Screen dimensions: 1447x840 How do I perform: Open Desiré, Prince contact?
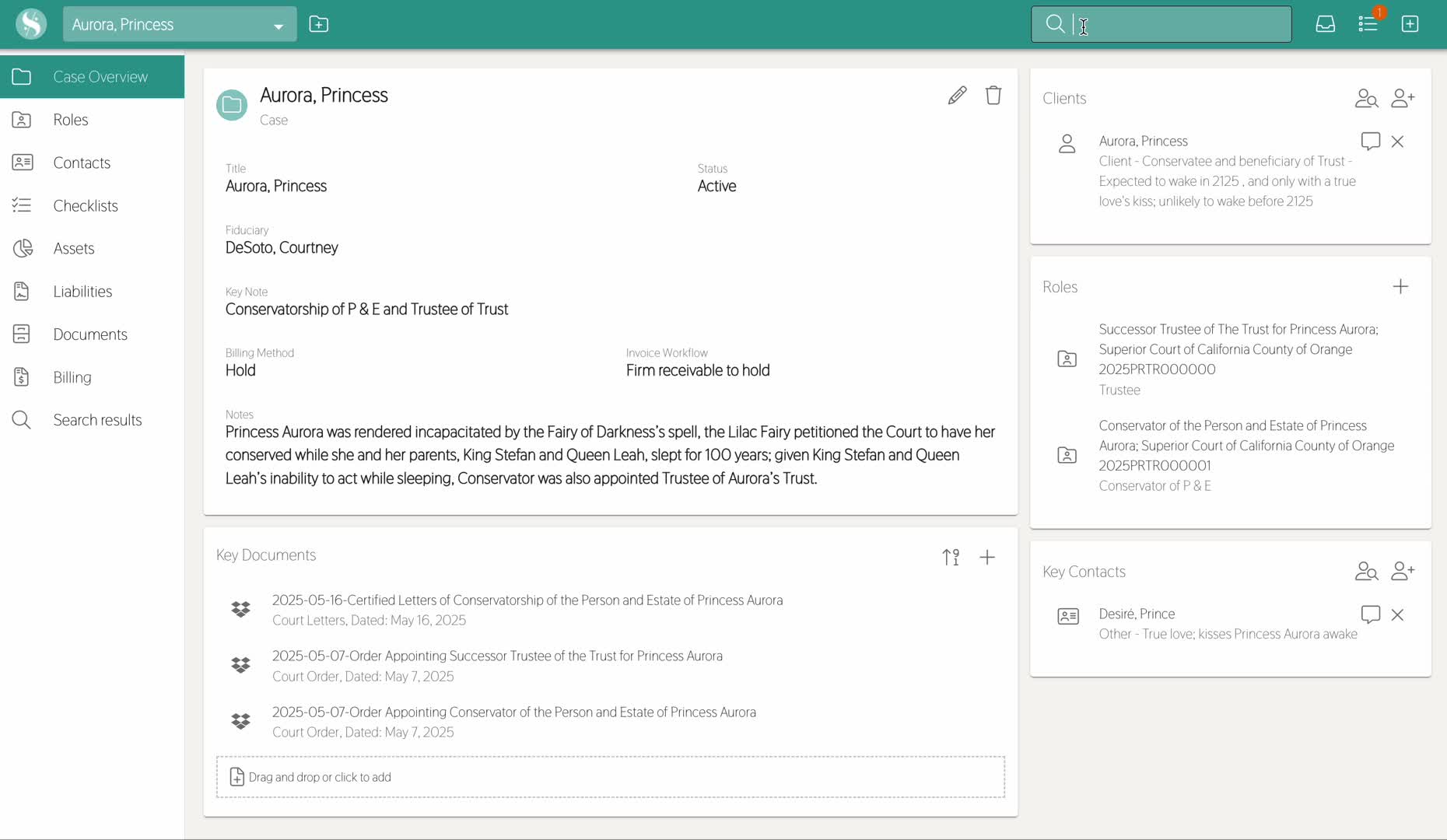point(1137,614)
